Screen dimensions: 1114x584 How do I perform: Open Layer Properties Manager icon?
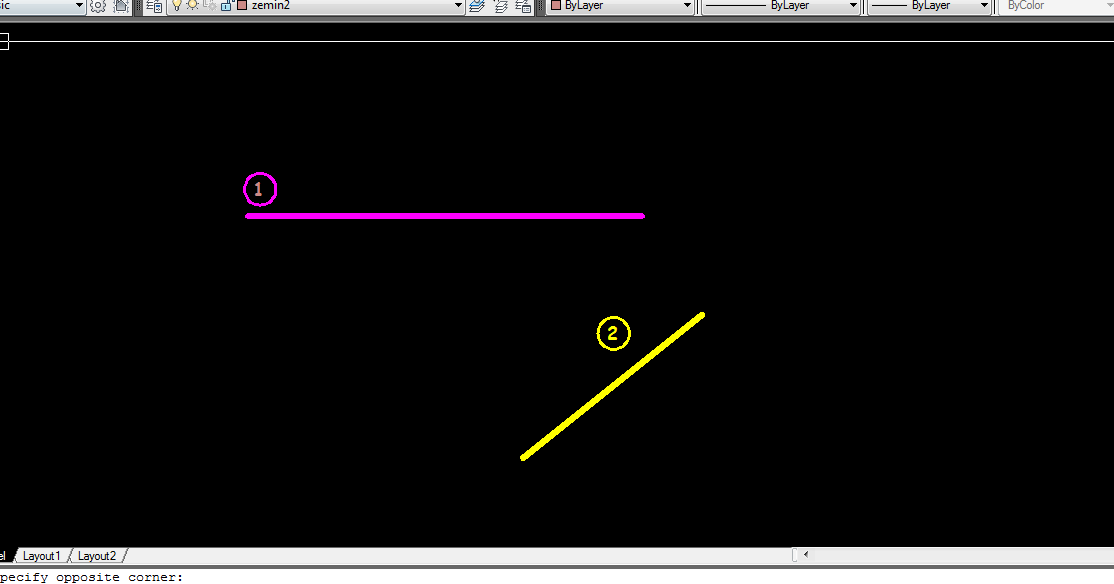(x=154, y=6)
